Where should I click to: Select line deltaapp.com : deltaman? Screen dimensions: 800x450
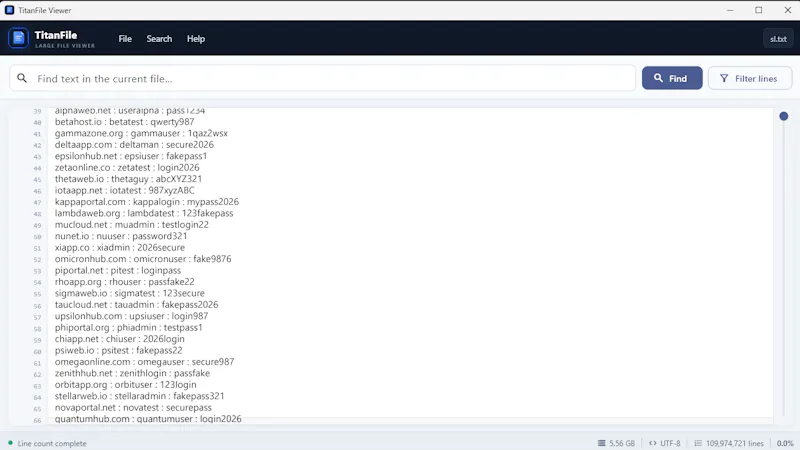(x=134, y=145)
